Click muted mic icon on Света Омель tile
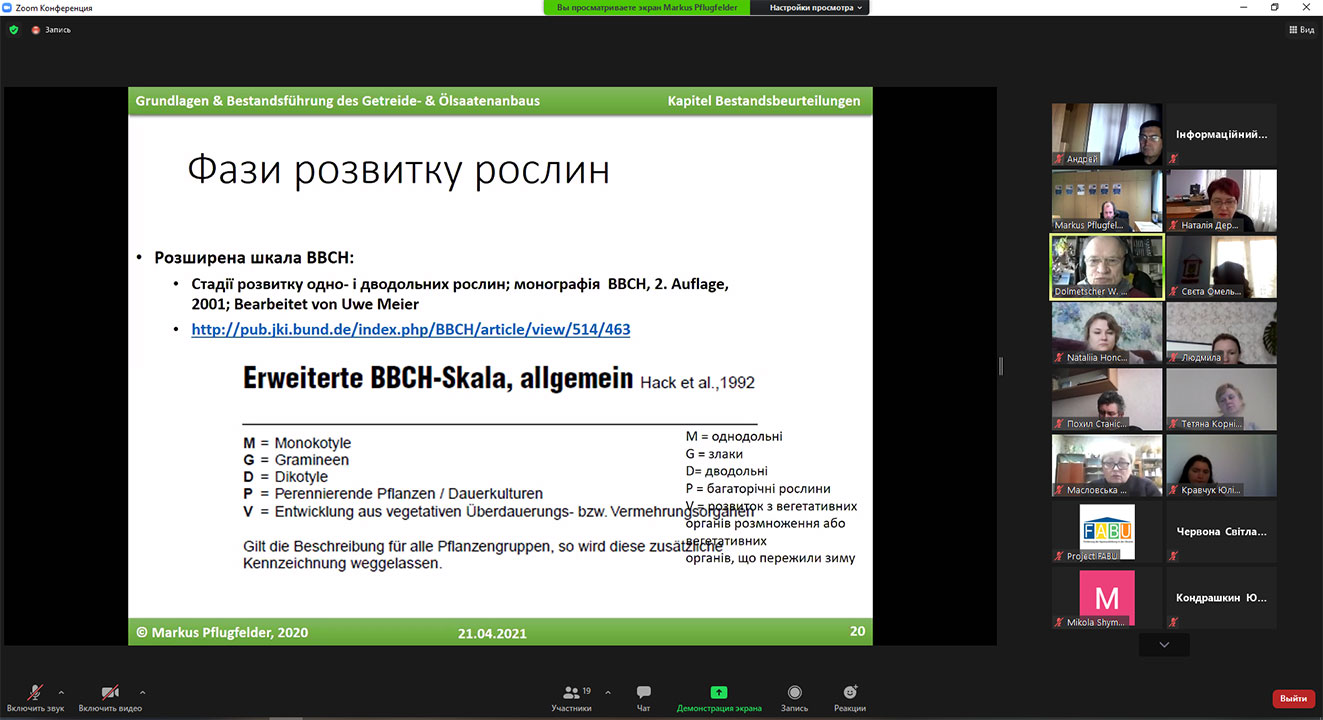 click(x=1174, y=292)
